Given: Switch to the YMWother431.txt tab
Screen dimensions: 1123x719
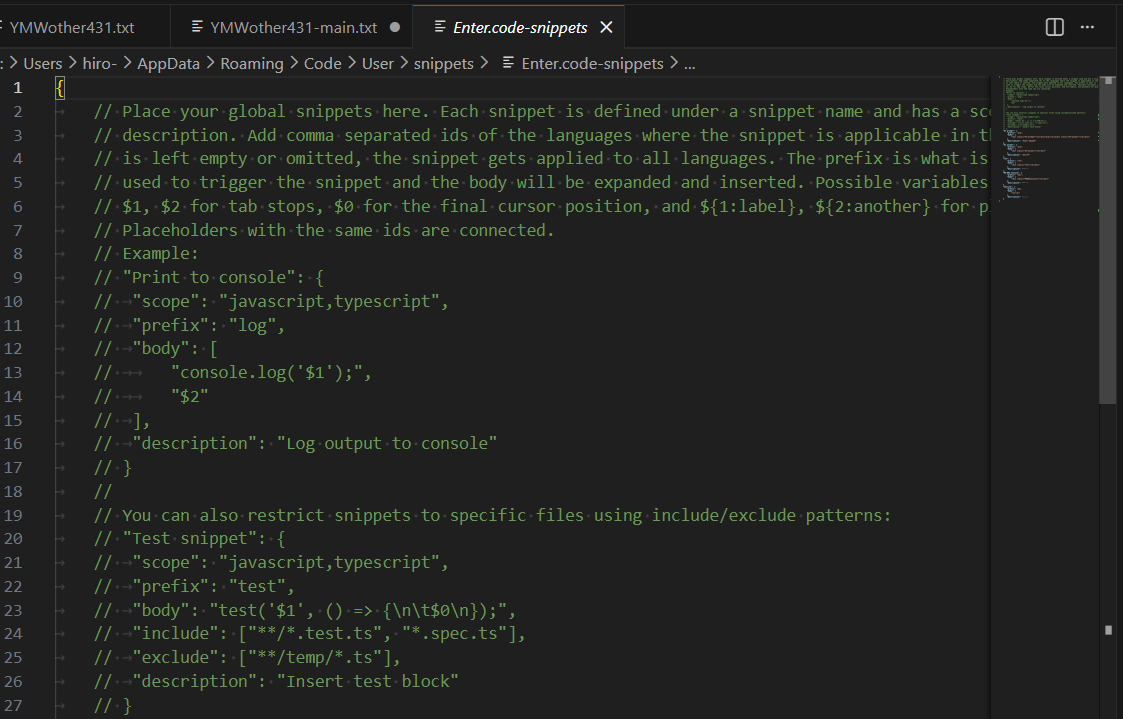Looking at the screenshot, I should tap(71, 27).
